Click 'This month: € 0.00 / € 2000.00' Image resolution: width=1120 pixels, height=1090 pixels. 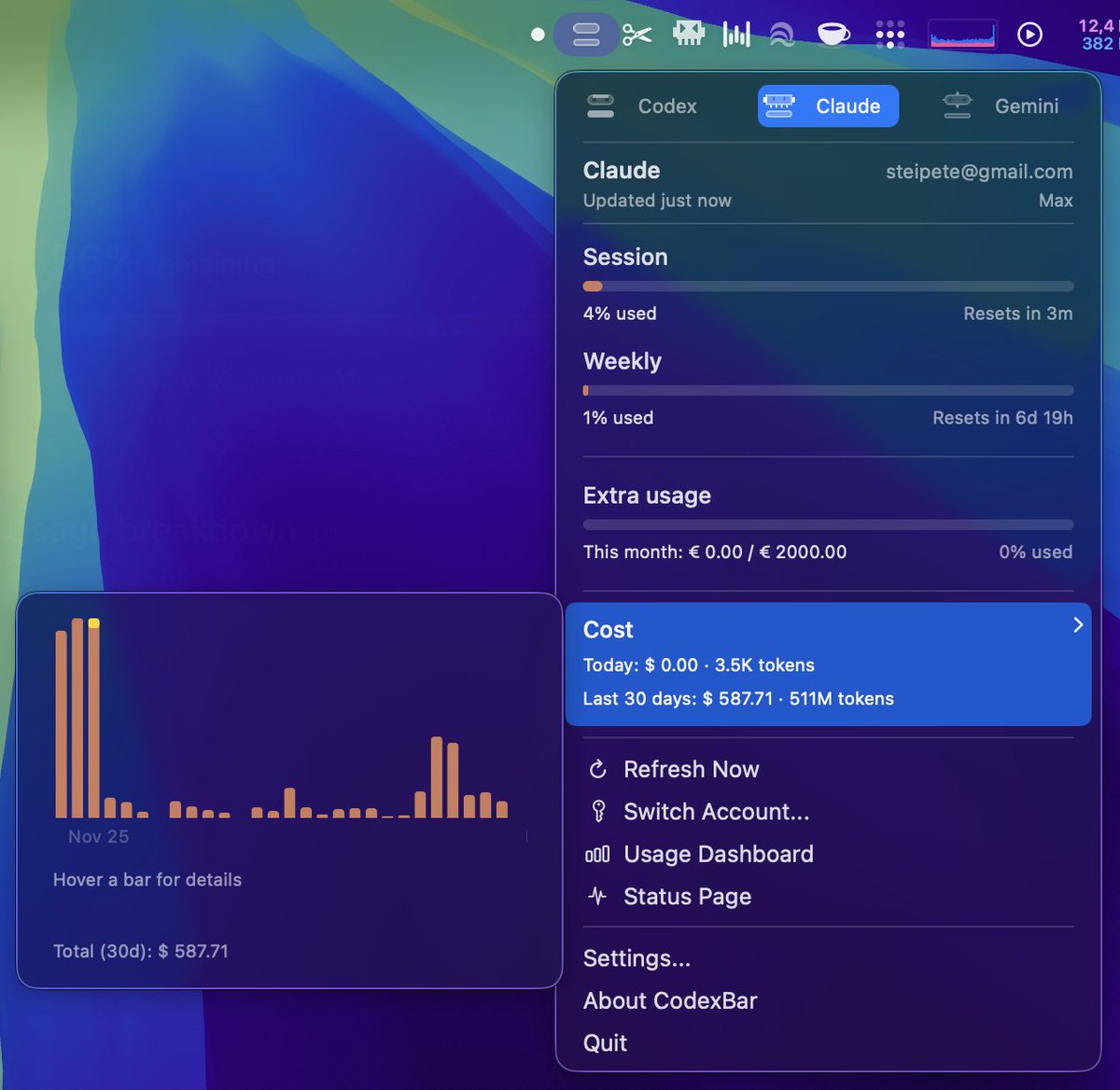point(715,552)
